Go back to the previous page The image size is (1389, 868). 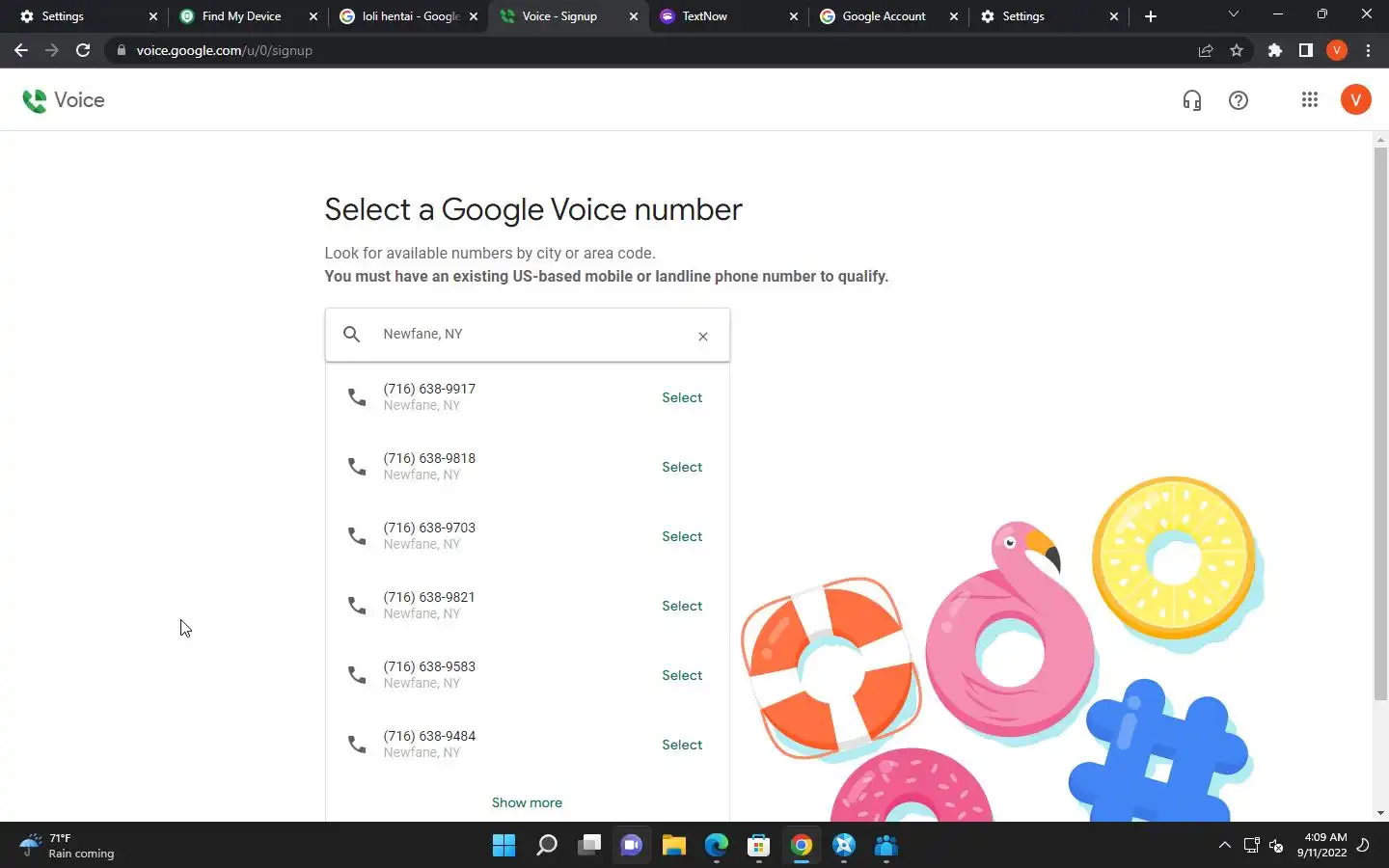click(21, 50)
